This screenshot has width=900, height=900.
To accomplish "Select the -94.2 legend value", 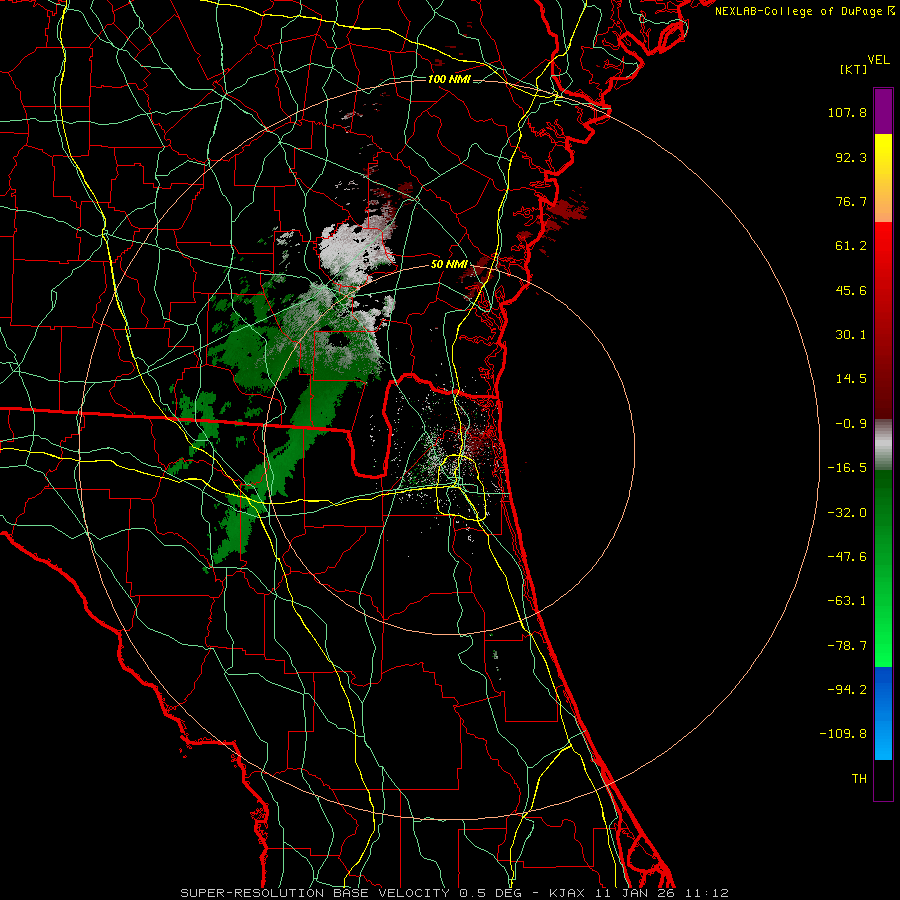I will pos(847,689).
